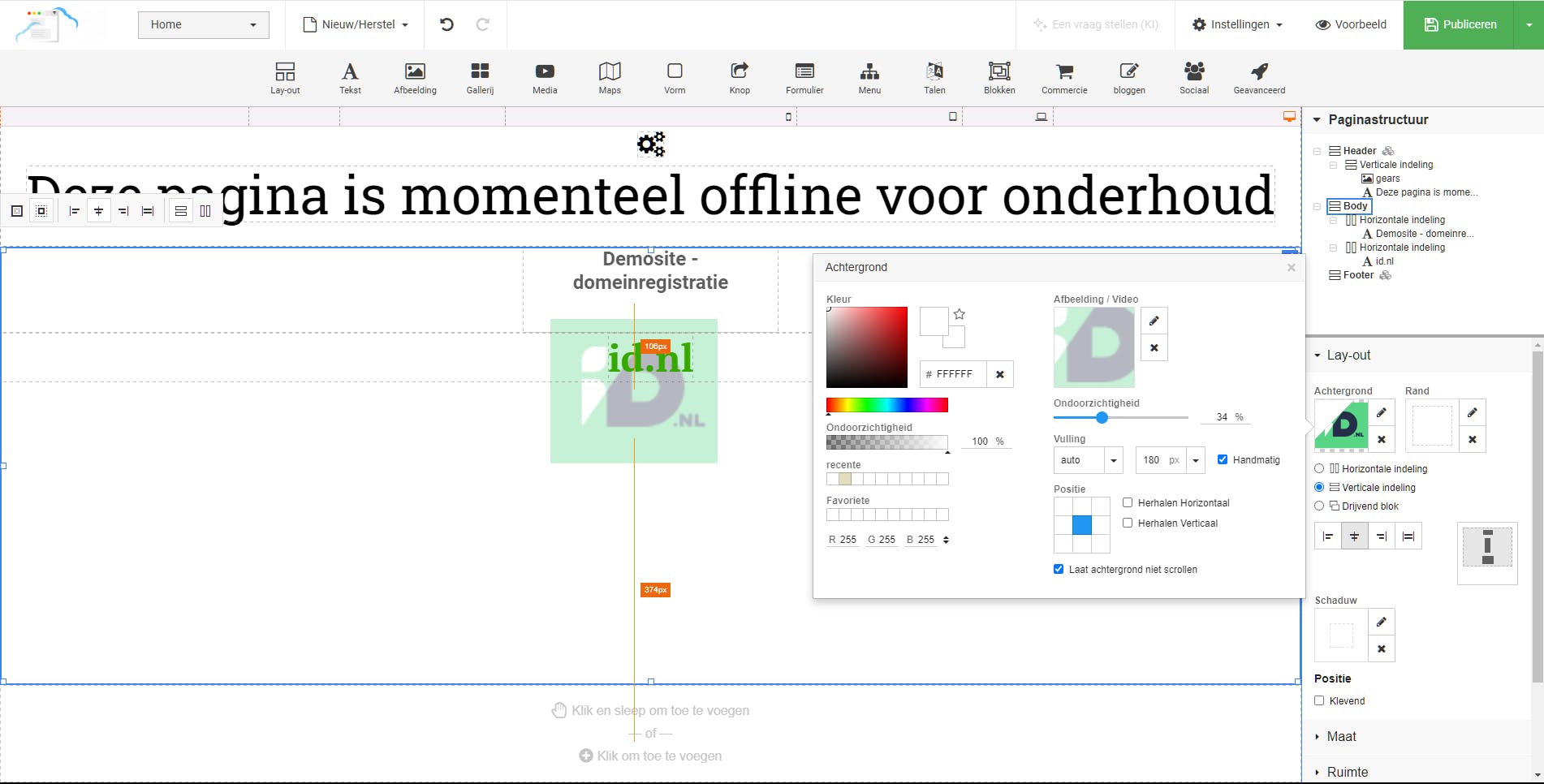Image resolution: width=1544 pixels, height=784 pixels.
Task: Close the Achtergrond dialog
Action: [x=1291, y=268]
